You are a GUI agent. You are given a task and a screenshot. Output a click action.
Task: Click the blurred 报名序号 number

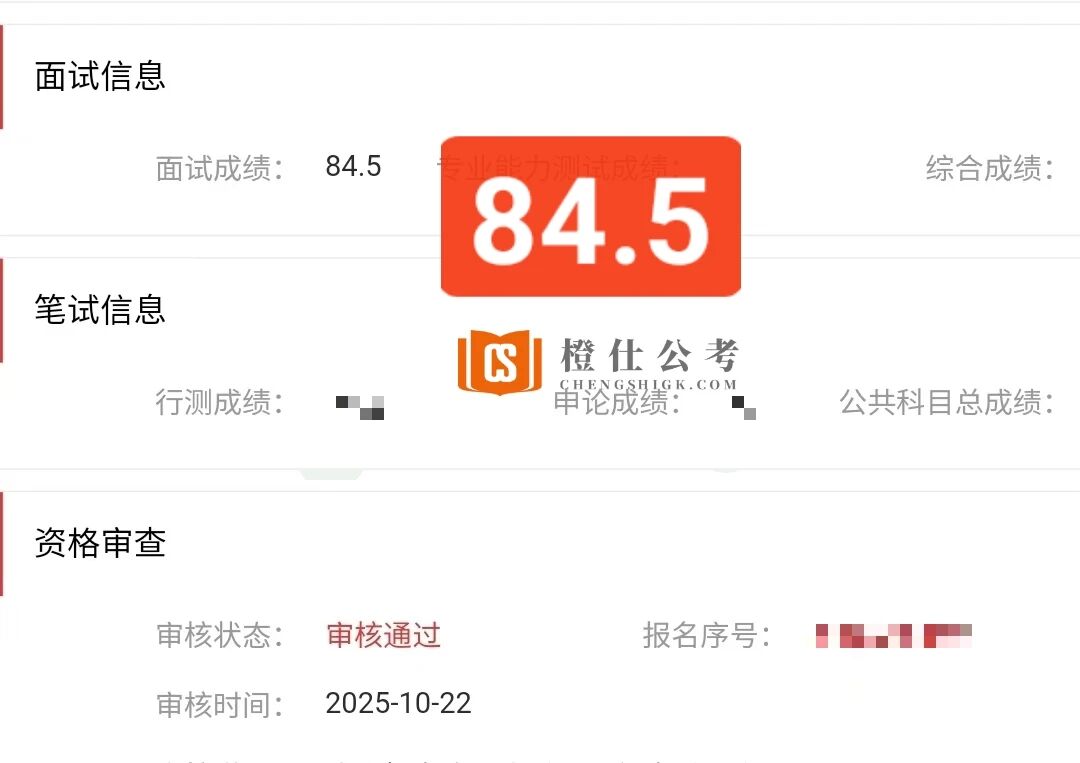click(x=894, y=636)
